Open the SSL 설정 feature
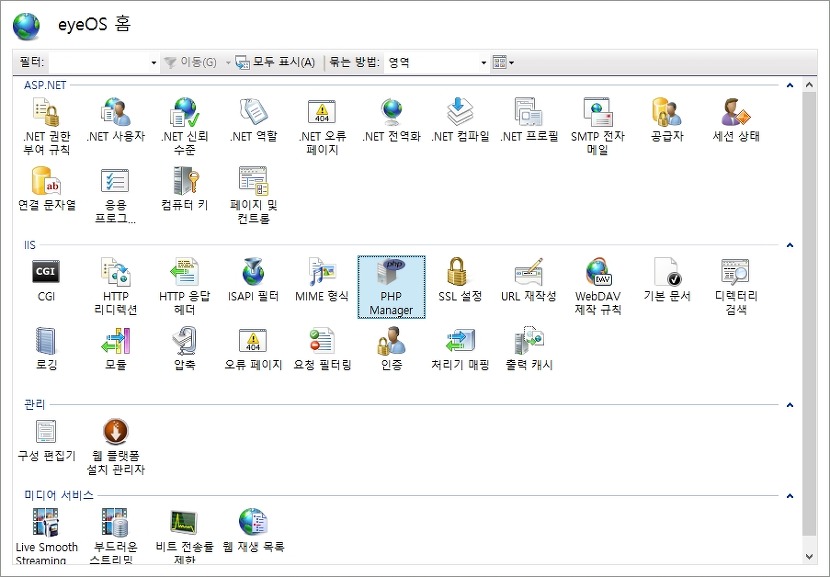830x577 pixels. [x=460, y=281]
